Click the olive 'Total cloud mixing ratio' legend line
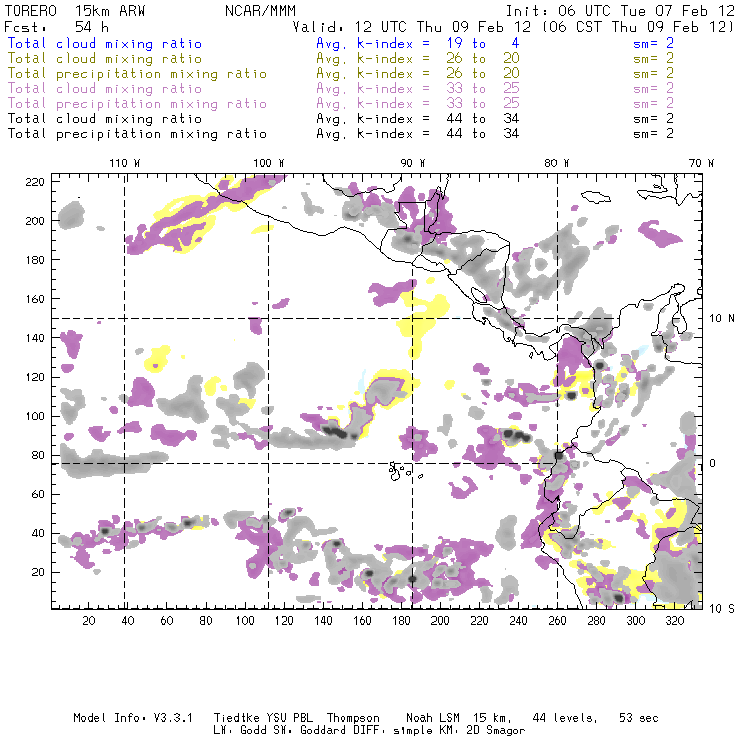Screen dimensions: 740x740 105,59
